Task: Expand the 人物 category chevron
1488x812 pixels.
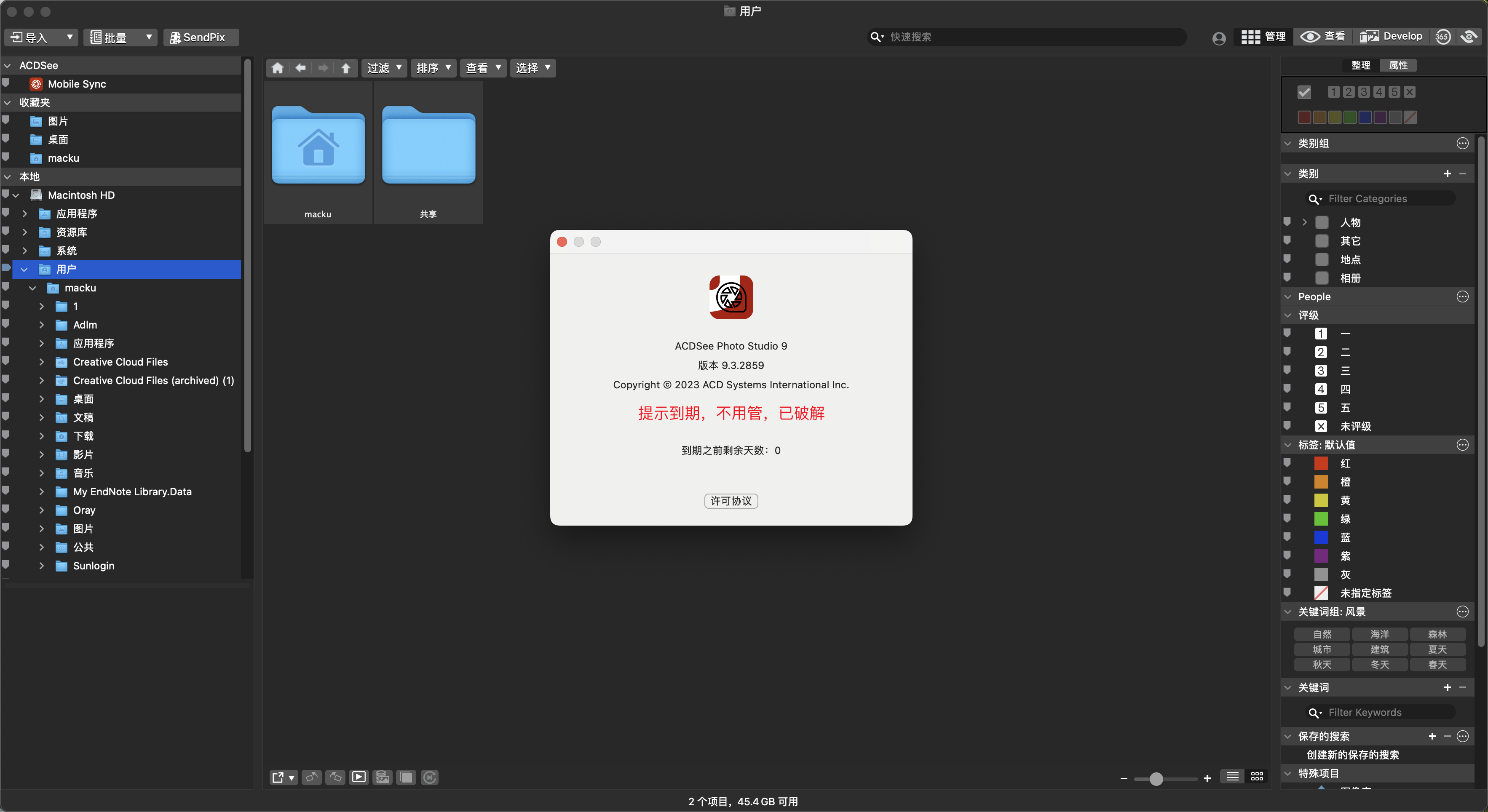Action: click(x=1304, y=222)
